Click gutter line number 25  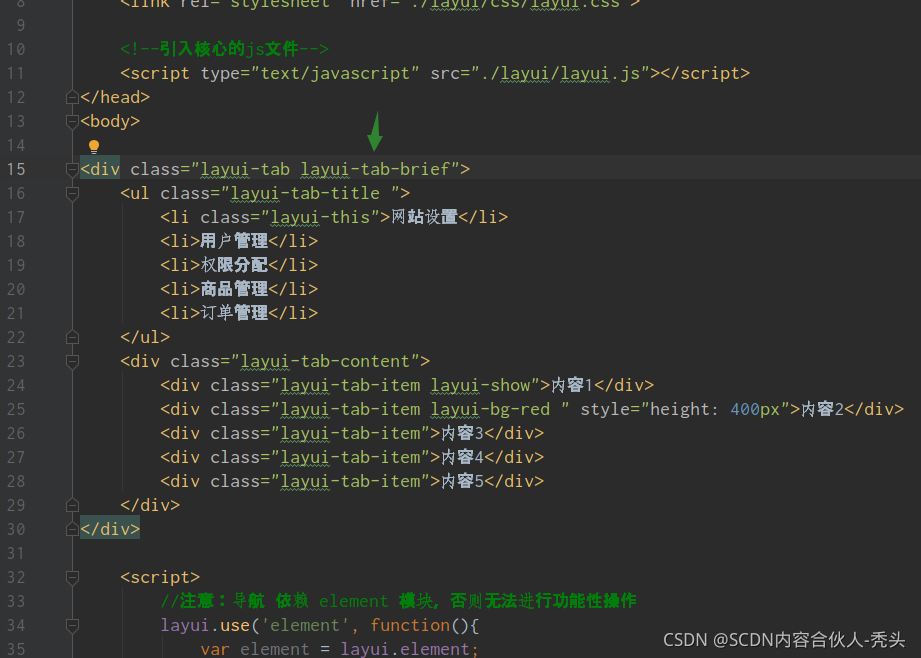point(16,409)
